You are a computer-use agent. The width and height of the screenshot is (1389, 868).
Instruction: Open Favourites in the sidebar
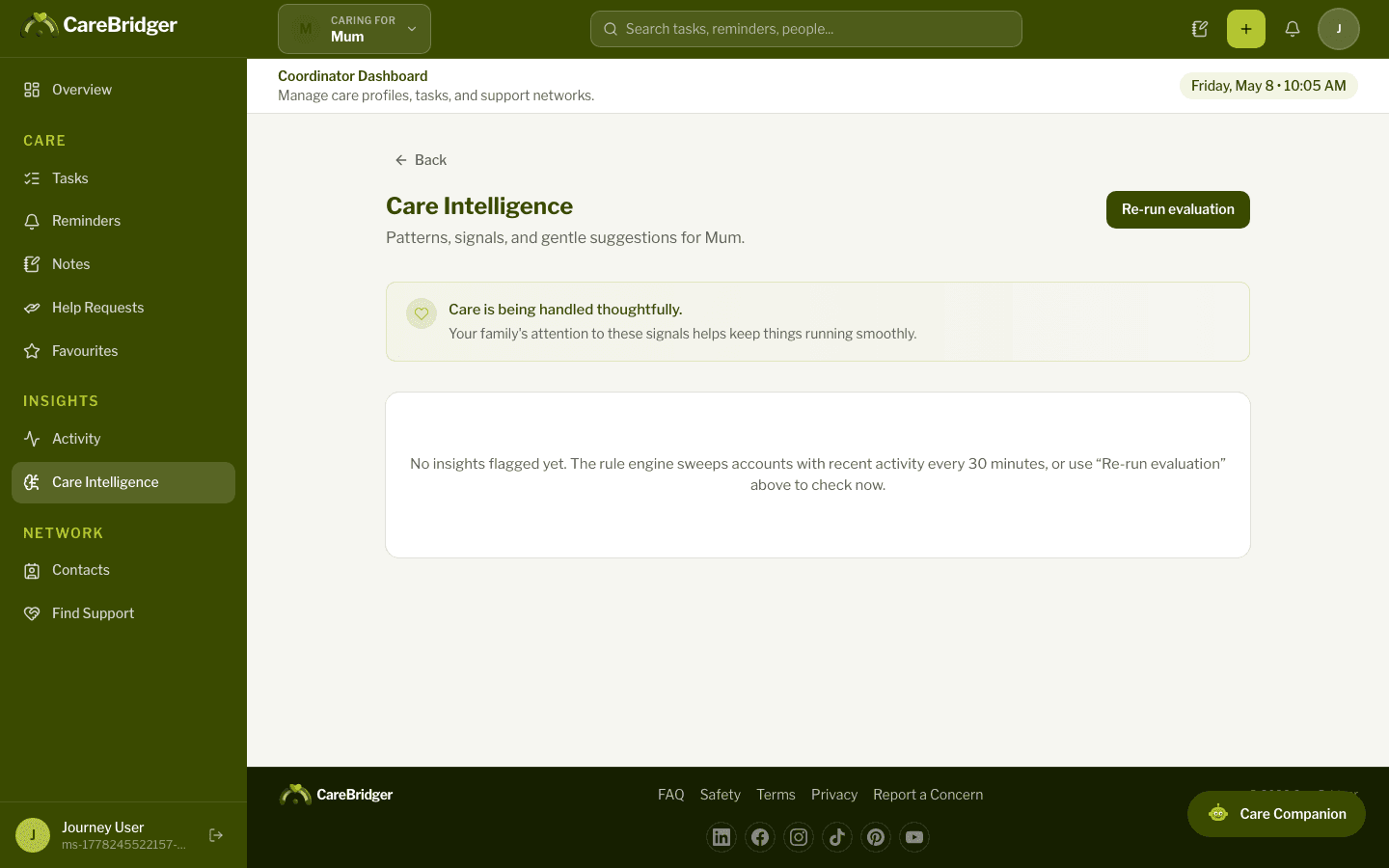123,351
